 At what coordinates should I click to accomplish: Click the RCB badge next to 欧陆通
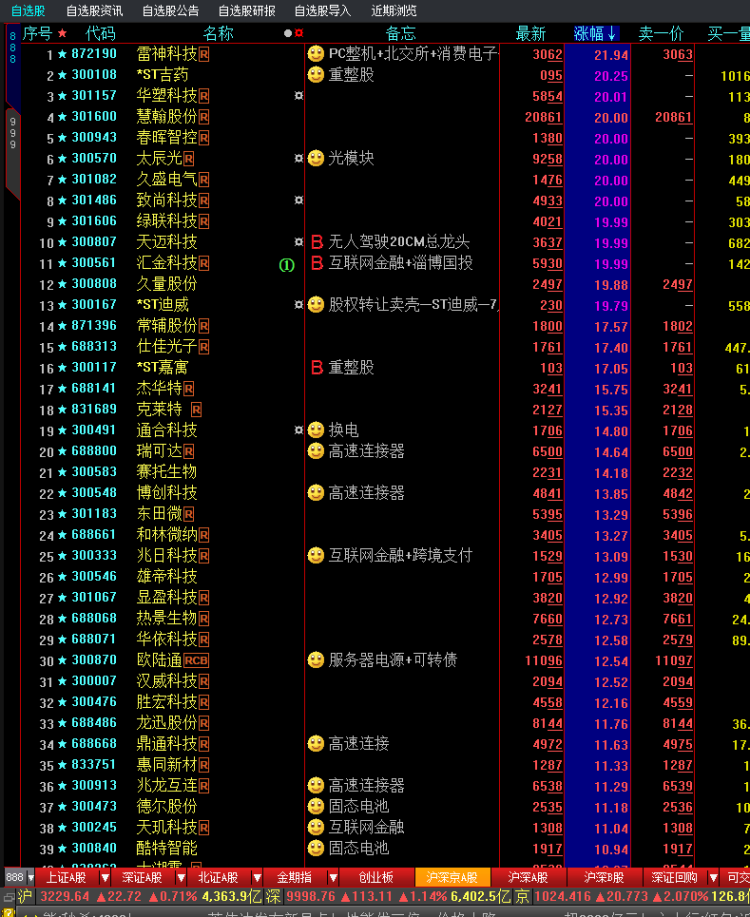click(x=196, y=661)
